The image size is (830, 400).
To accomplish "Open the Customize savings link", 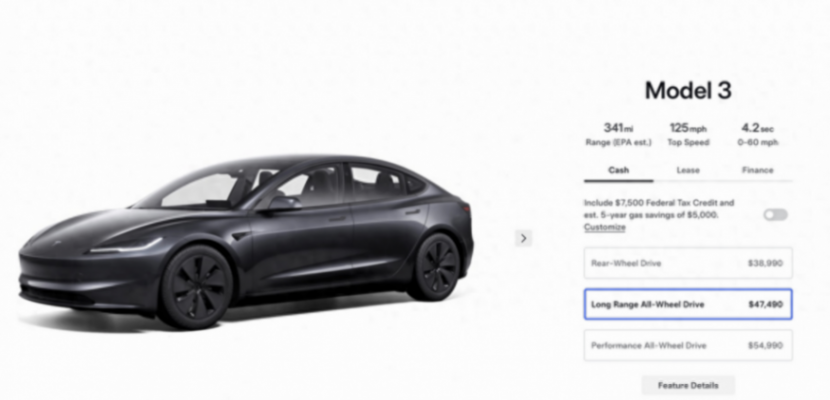I will coord(605,228).
